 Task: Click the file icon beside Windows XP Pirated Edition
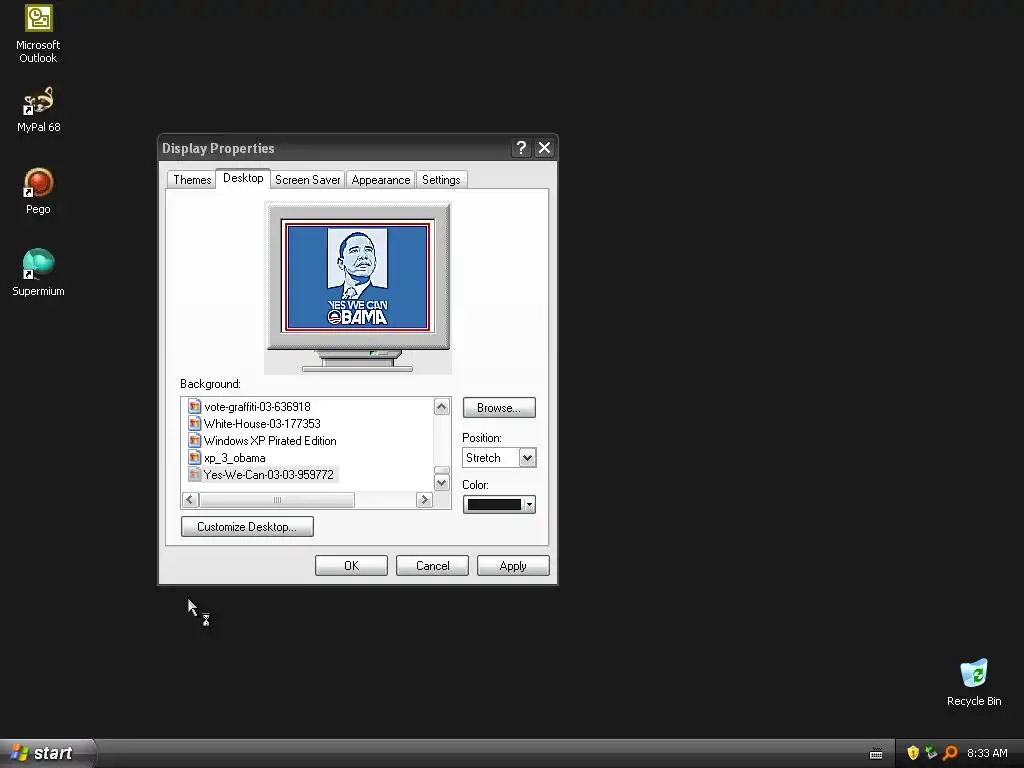(x=194, y=440)
